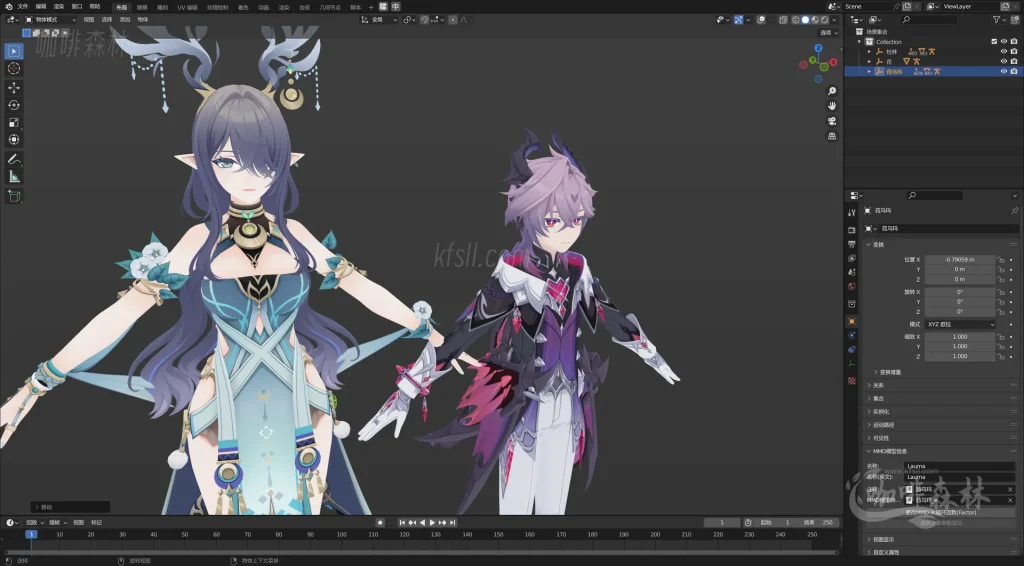Open the Render properties tab
The height and width of the screenshot is (566, 1024).
click(x=852, y=230)
